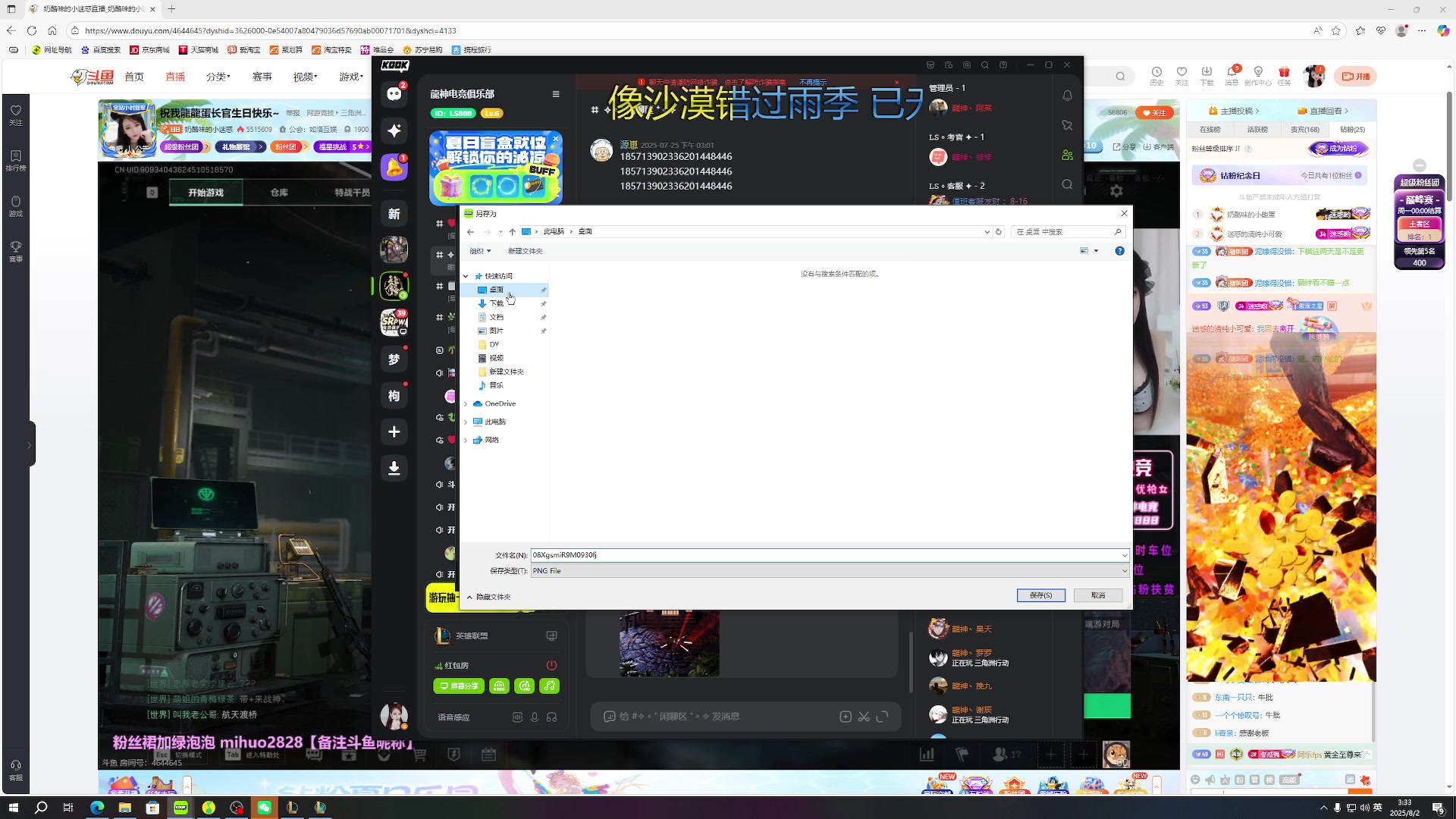Select DY folder in Save As sidebar
Screen dimensions: 1456x819
pos(494,344)
